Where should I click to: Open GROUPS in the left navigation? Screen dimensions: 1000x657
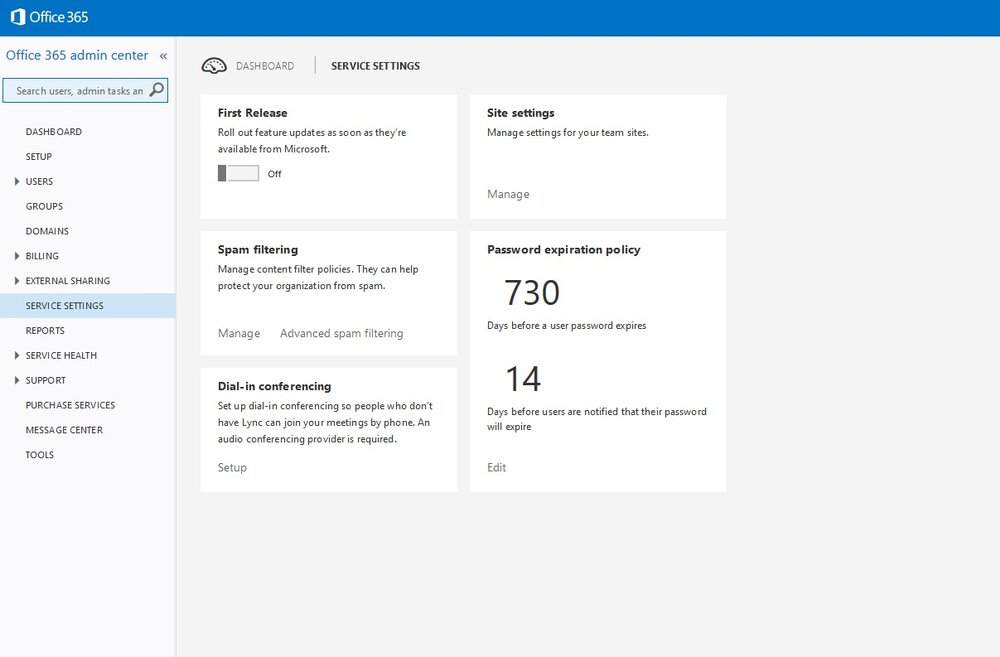(x=44, y=207)
